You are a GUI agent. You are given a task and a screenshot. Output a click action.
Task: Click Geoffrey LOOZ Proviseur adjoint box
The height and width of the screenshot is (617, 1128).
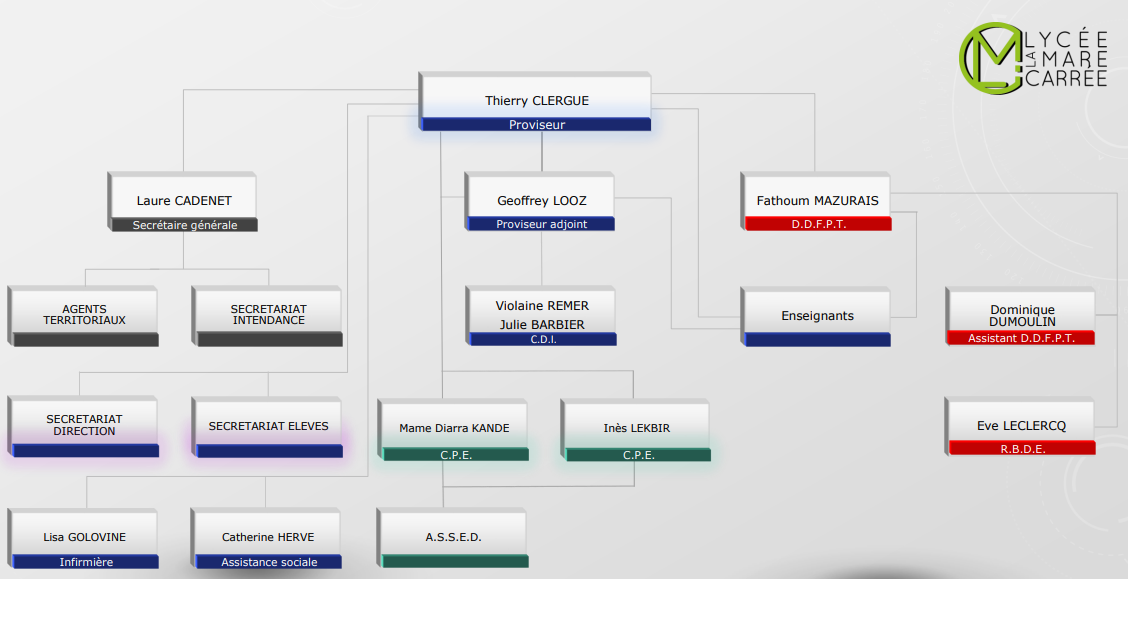pos(541,200)
